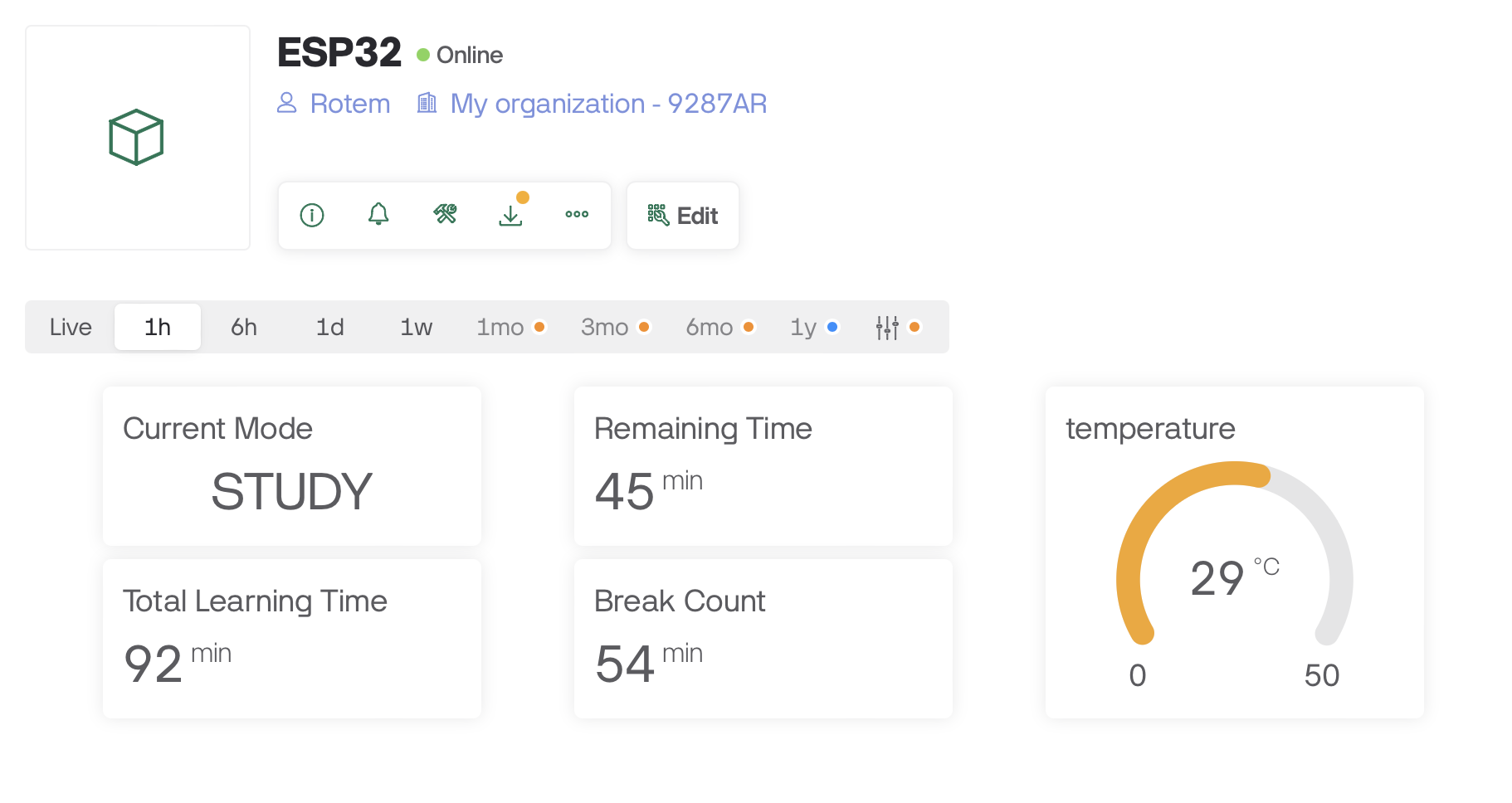Screen dimensions: 1512x803
Task: Select the 1y time range
Action: 814,327
